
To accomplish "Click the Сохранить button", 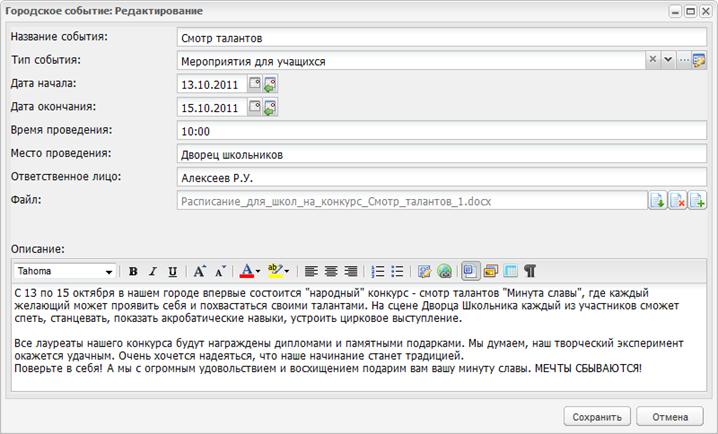I will 597,417.
